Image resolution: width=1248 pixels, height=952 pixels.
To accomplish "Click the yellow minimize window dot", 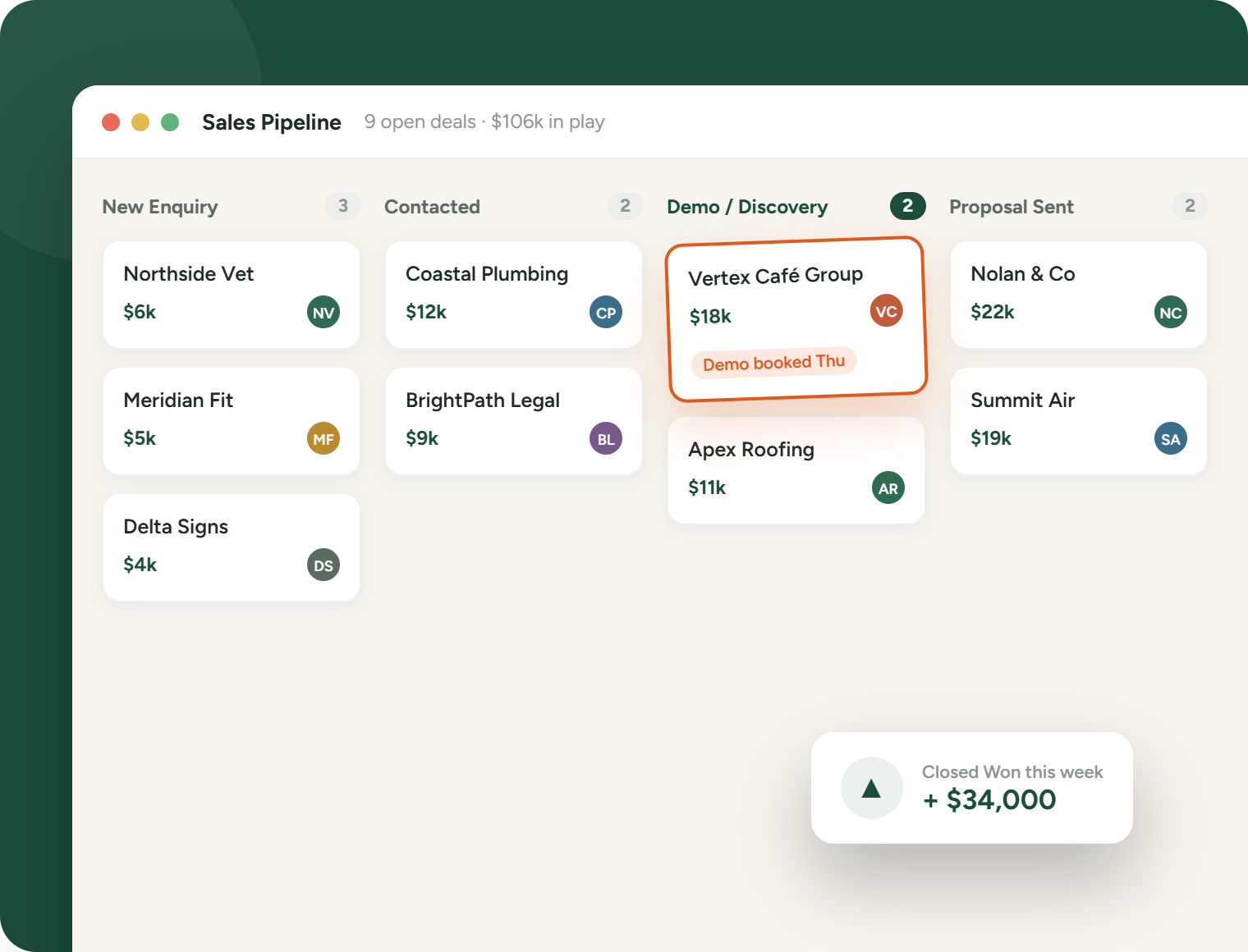I will [140, 122].
